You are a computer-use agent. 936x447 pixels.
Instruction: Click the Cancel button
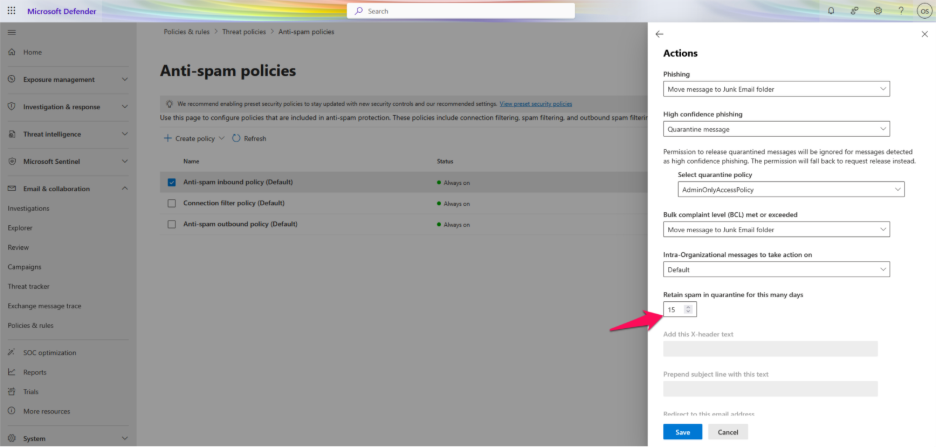pyautogui.click(x=728, y=432)
